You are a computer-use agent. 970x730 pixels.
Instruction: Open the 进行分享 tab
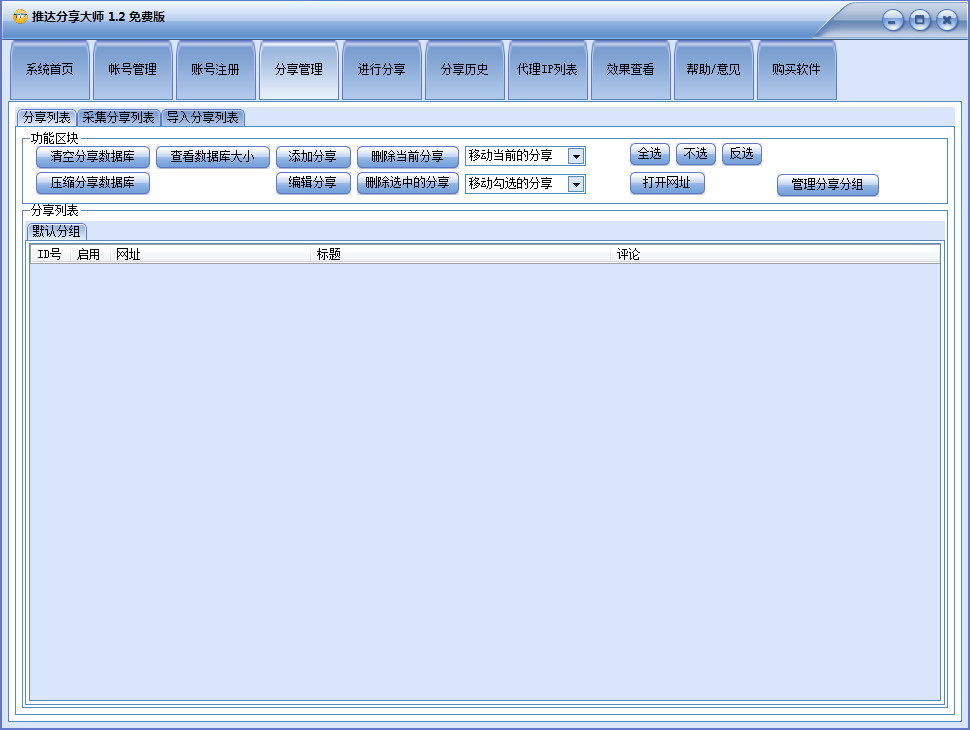pos(382,70)
